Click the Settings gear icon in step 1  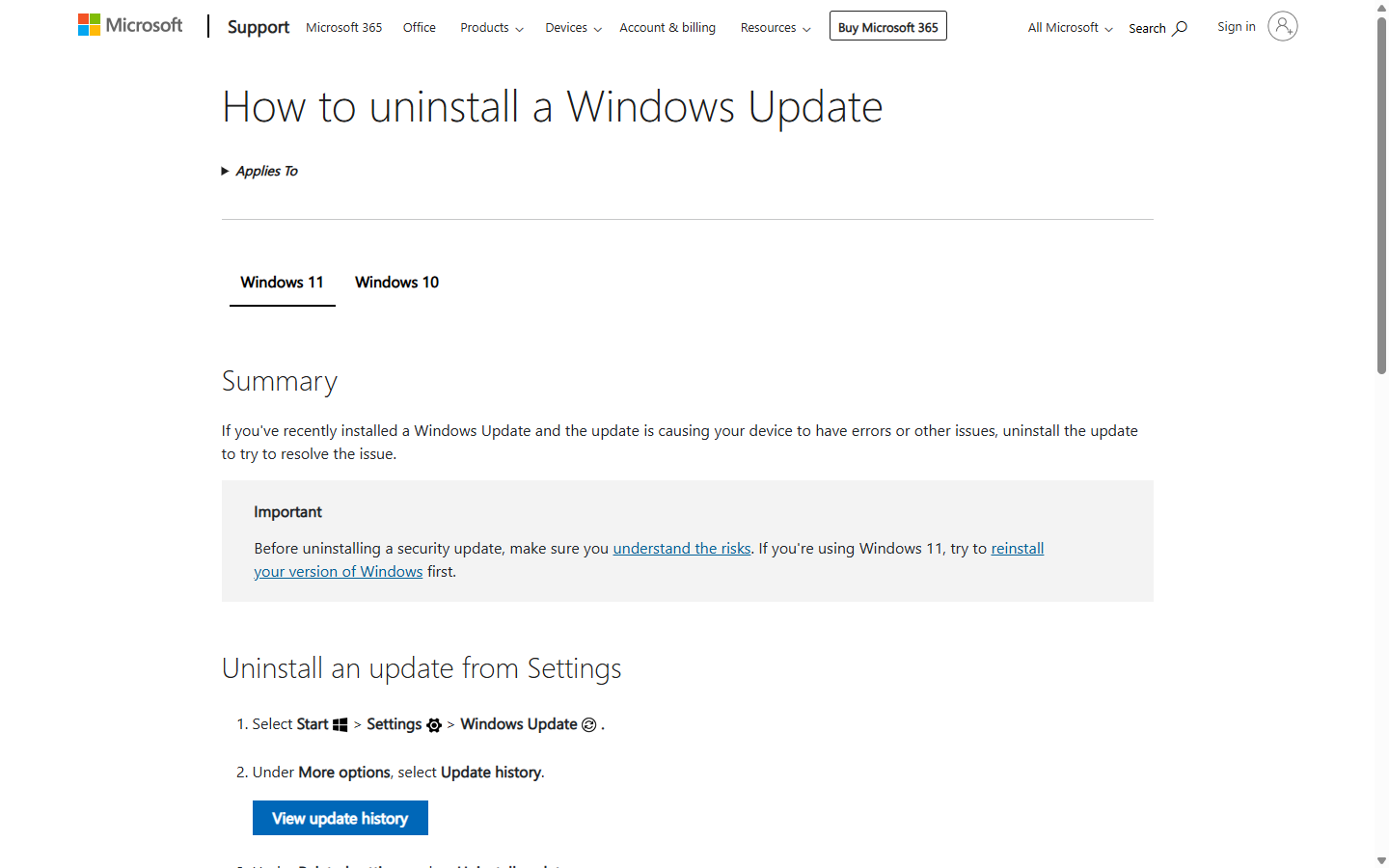[x=434, y=725]
